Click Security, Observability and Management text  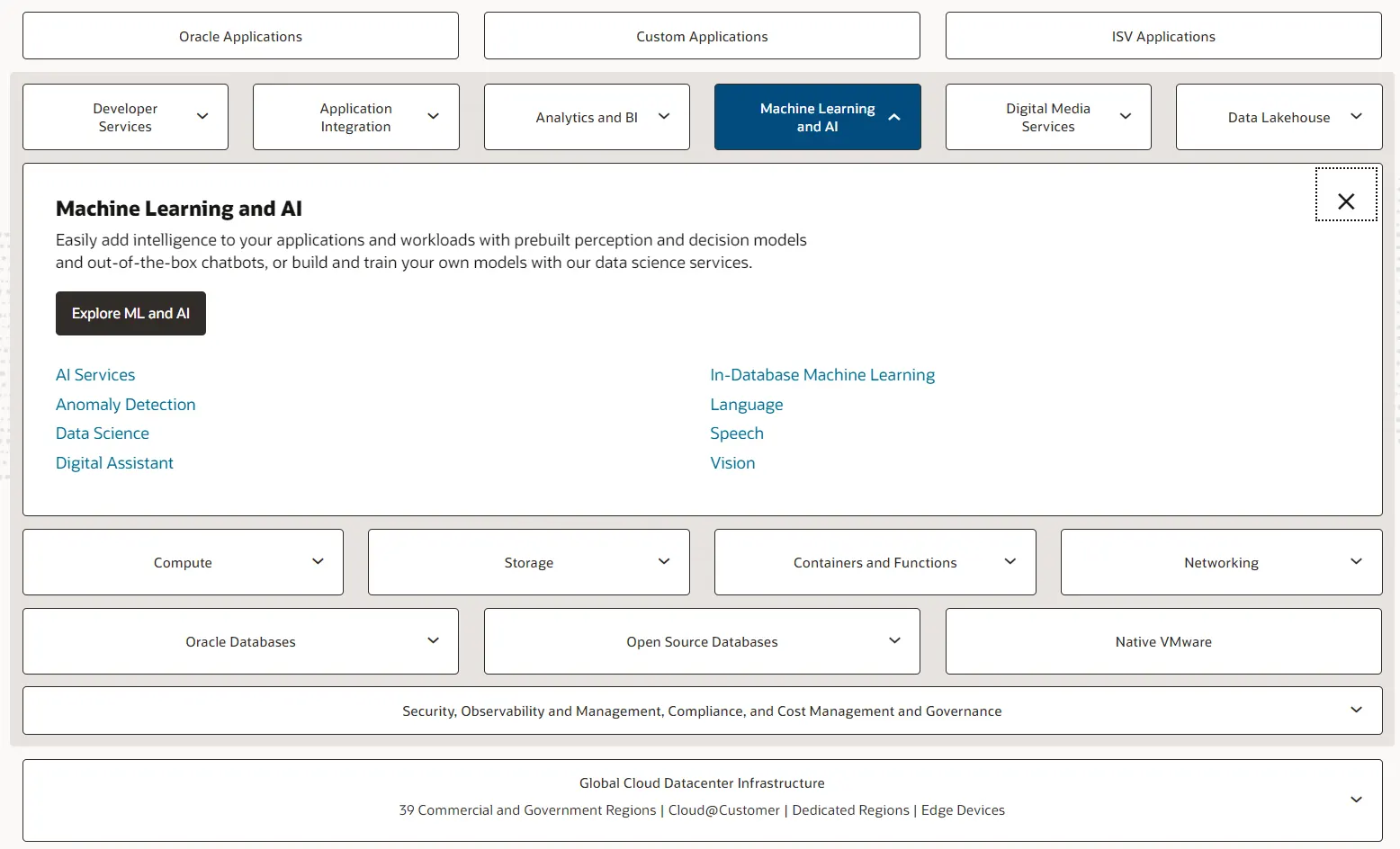702,710
